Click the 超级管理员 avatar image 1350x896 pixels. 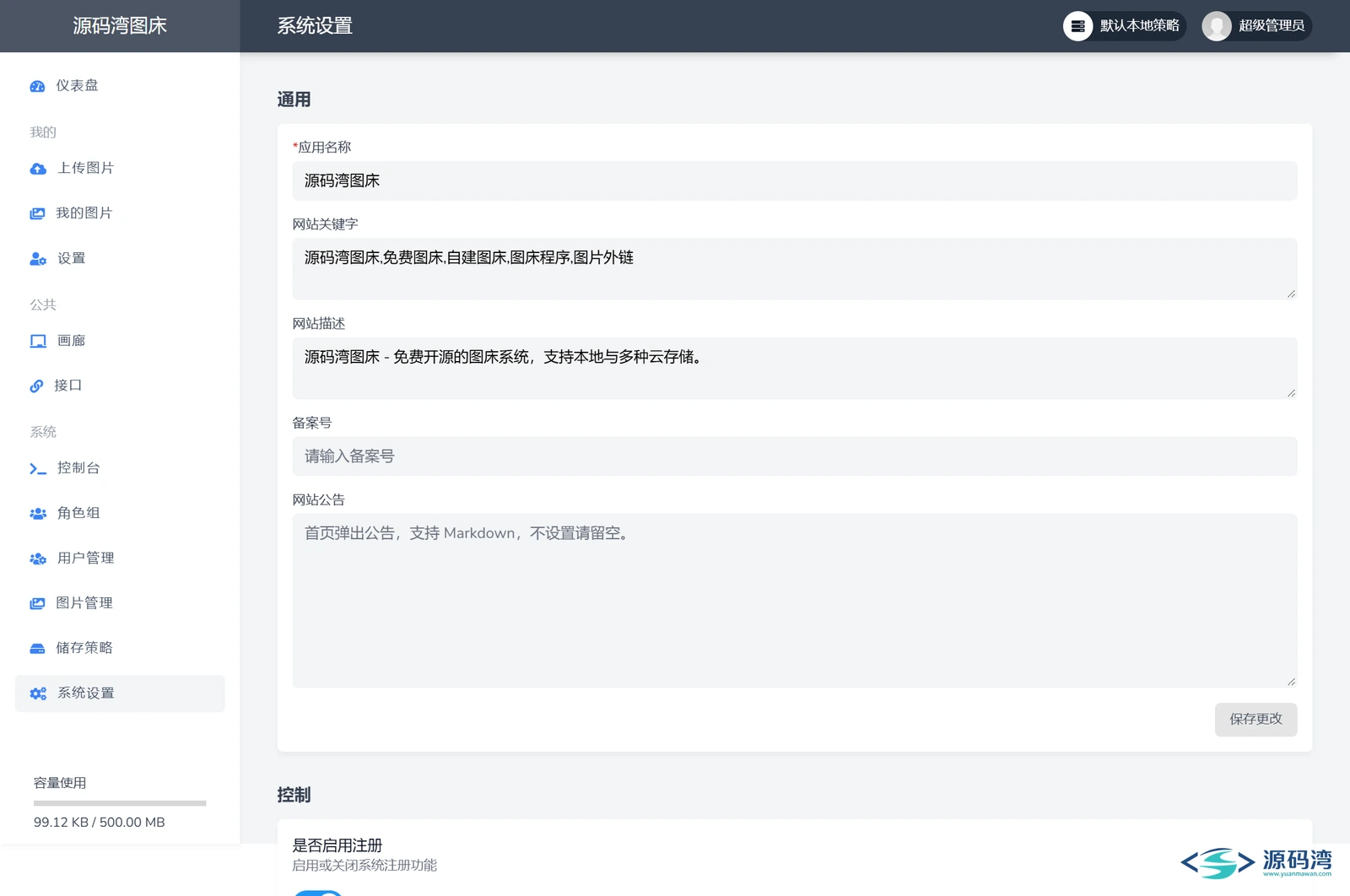pos(1217,26)
